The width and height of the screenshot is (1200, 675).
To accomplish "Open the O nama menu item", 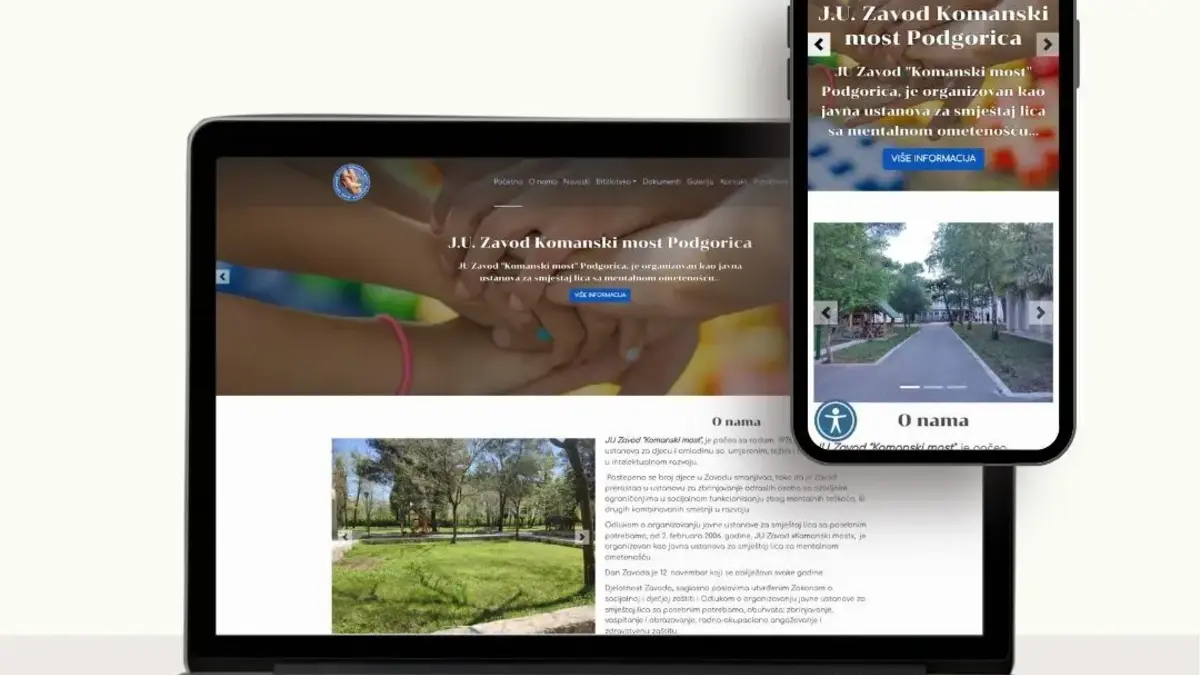I will (543, 182).
